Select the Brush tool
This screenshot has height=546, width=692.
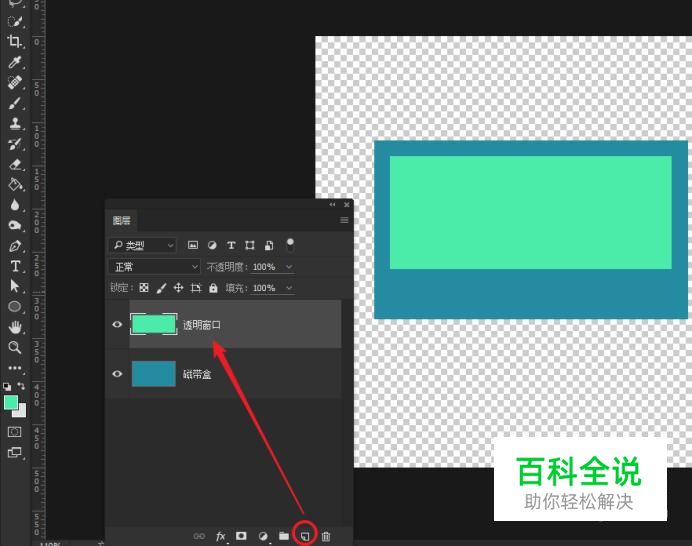(15, 103)
